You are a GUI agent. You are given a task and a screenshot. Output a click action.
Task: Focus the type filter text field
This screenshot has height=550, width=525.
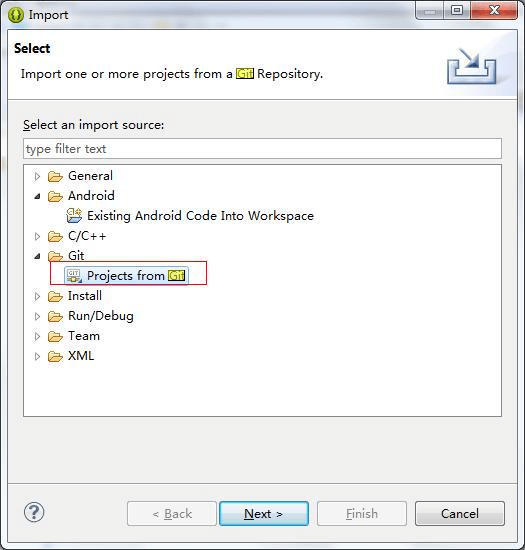262,149
